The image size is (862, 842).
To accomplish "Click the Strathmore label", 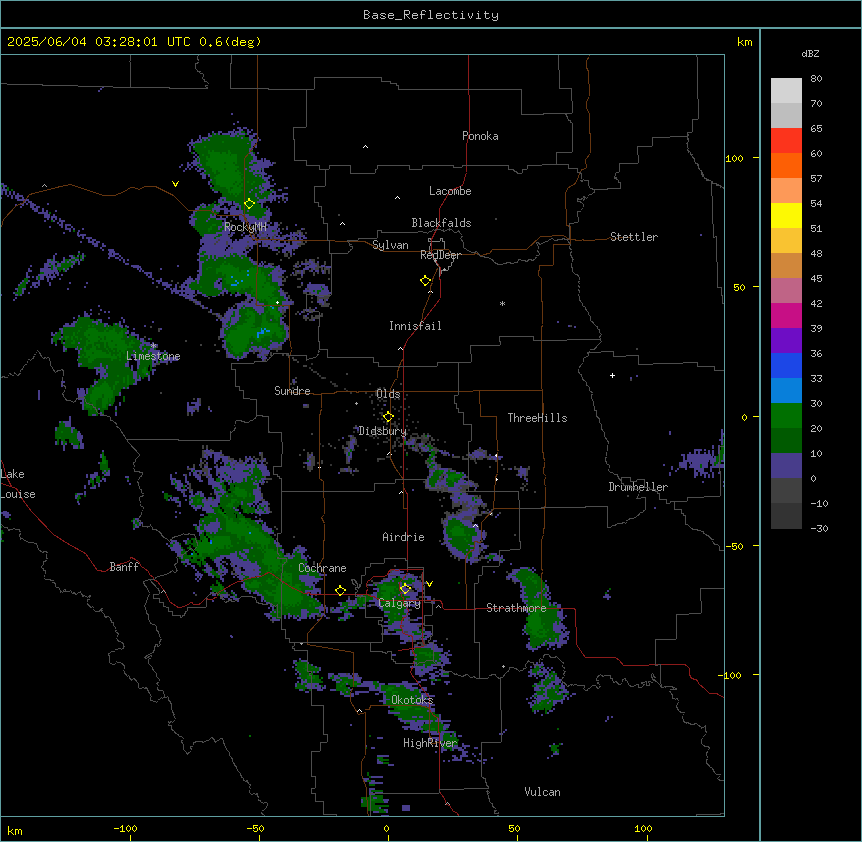I will pyautogui.click(x=516, y=608).
